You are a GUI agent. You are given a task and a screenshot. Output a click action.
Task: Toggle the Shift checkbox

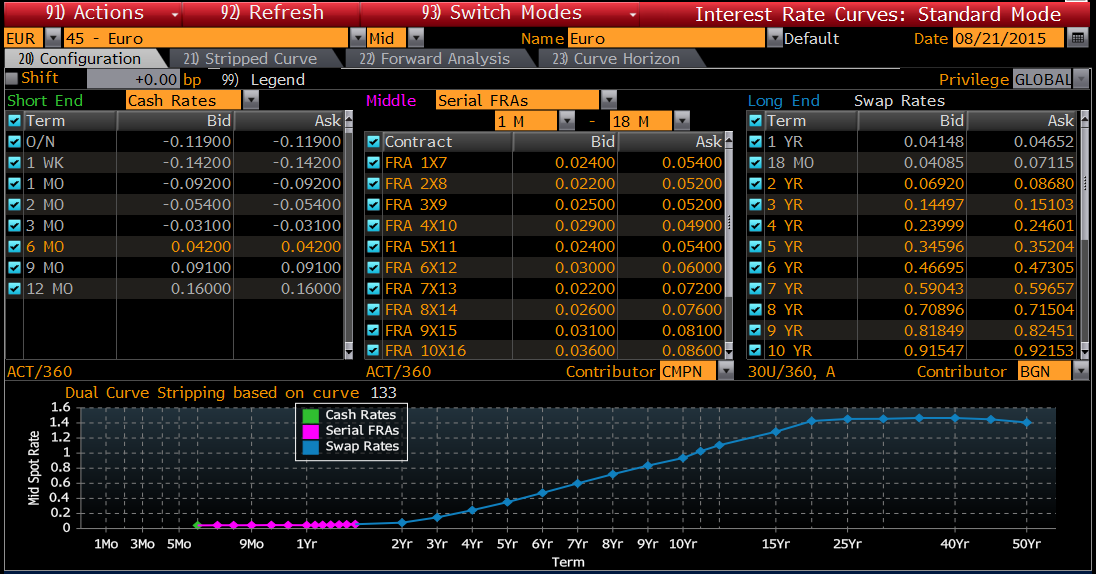coord(12,78)
